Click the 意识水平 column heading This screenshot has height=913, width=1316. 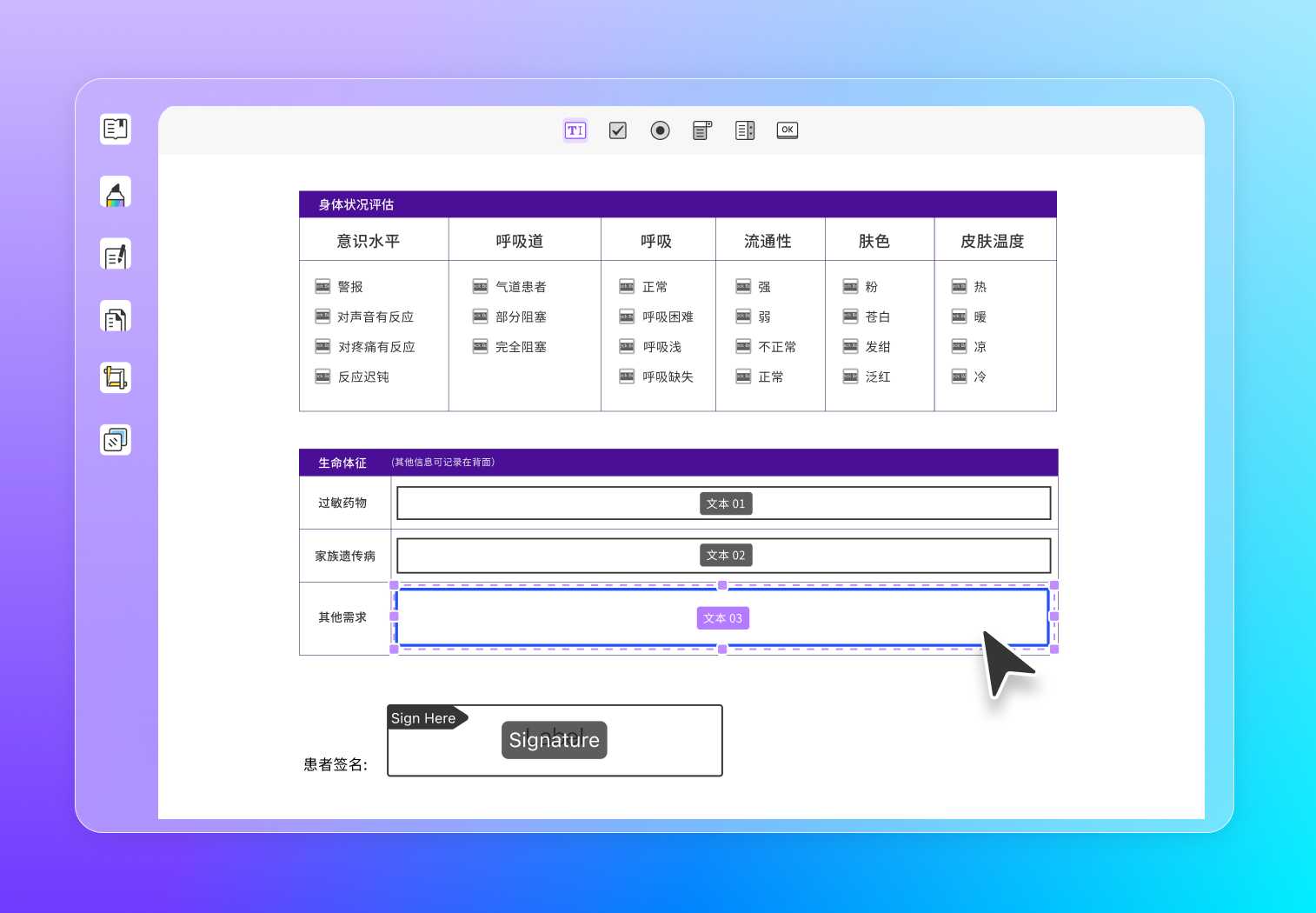(x=369, y=241)
